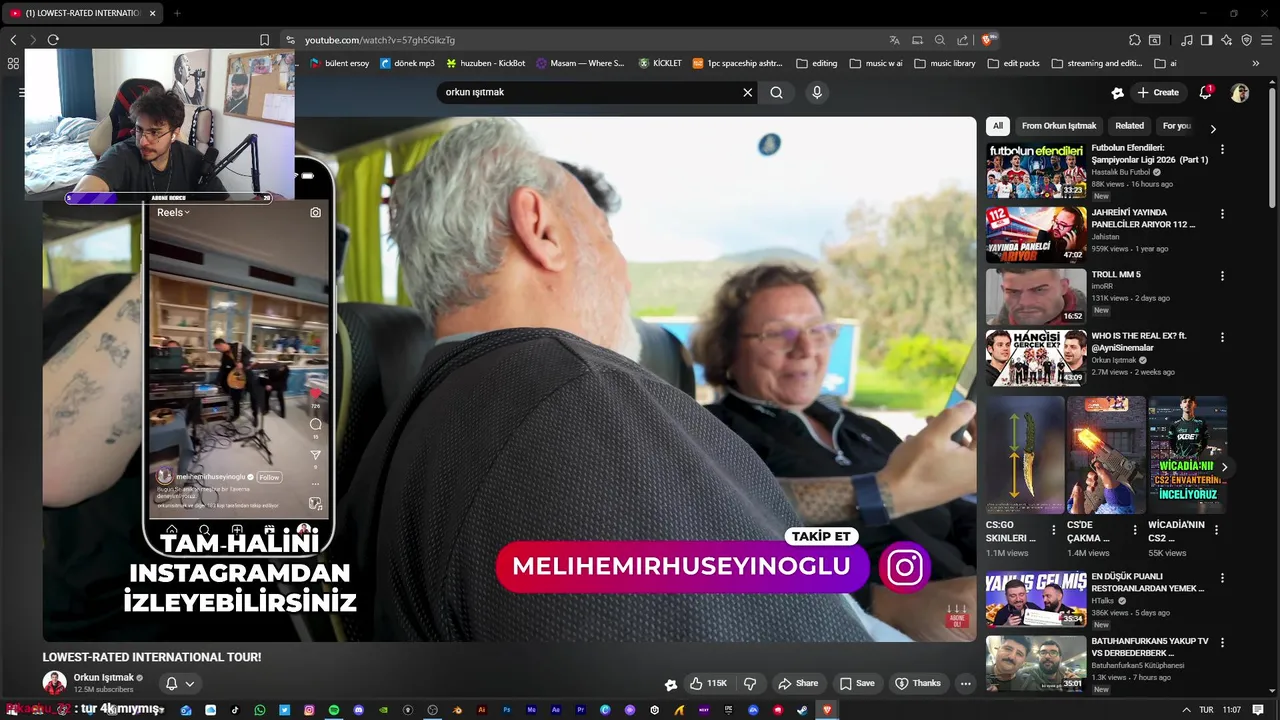
Task: Open options for BATUHANFURKANS YAKUP TV video
Action: click(x=1222, y=643)
